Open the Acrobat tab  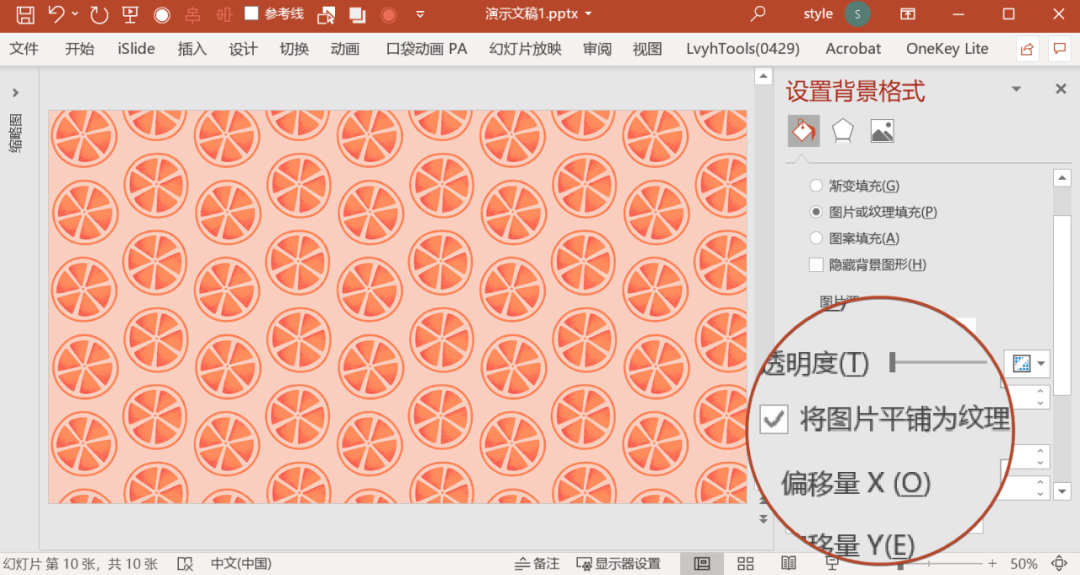tap(853, 49)
